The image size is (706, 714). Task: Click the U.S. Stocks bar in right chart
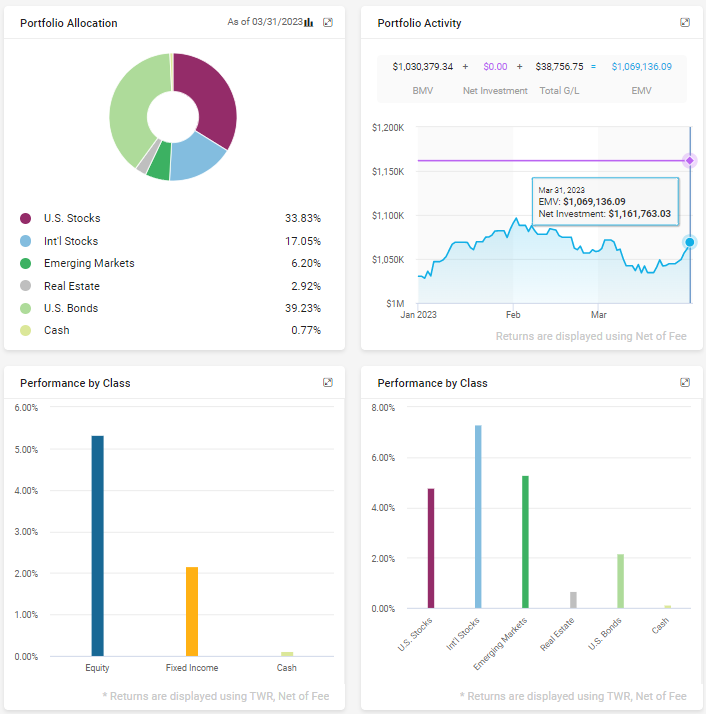pyautogui.click(x=431, y=548)
